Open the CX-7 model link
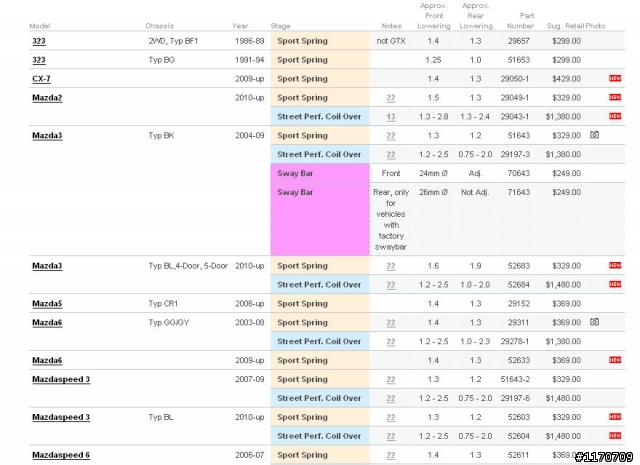The height and width of the screenshot is (465, 640). [41, 79]
